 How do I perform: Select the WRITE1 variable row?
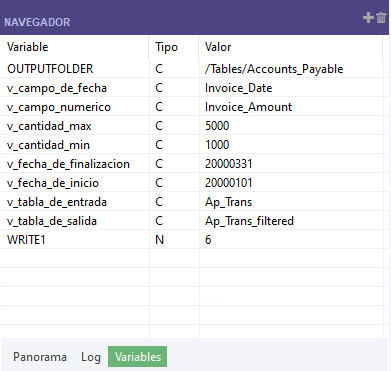click(x=192, y=240)
